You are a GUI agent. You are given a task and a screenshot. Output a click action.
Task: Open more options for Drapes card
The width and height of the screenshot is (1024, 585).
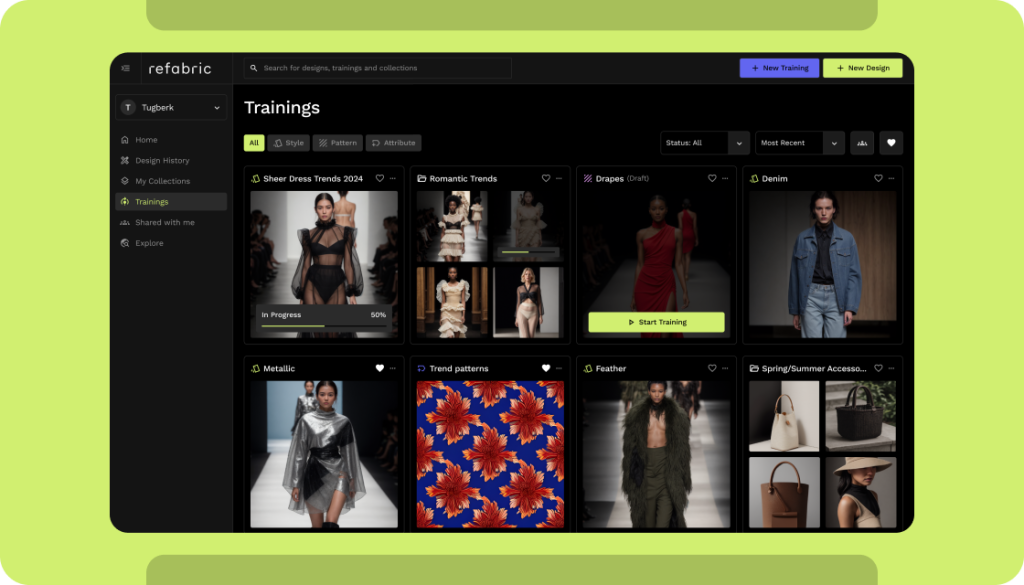[x=725, y=178]
